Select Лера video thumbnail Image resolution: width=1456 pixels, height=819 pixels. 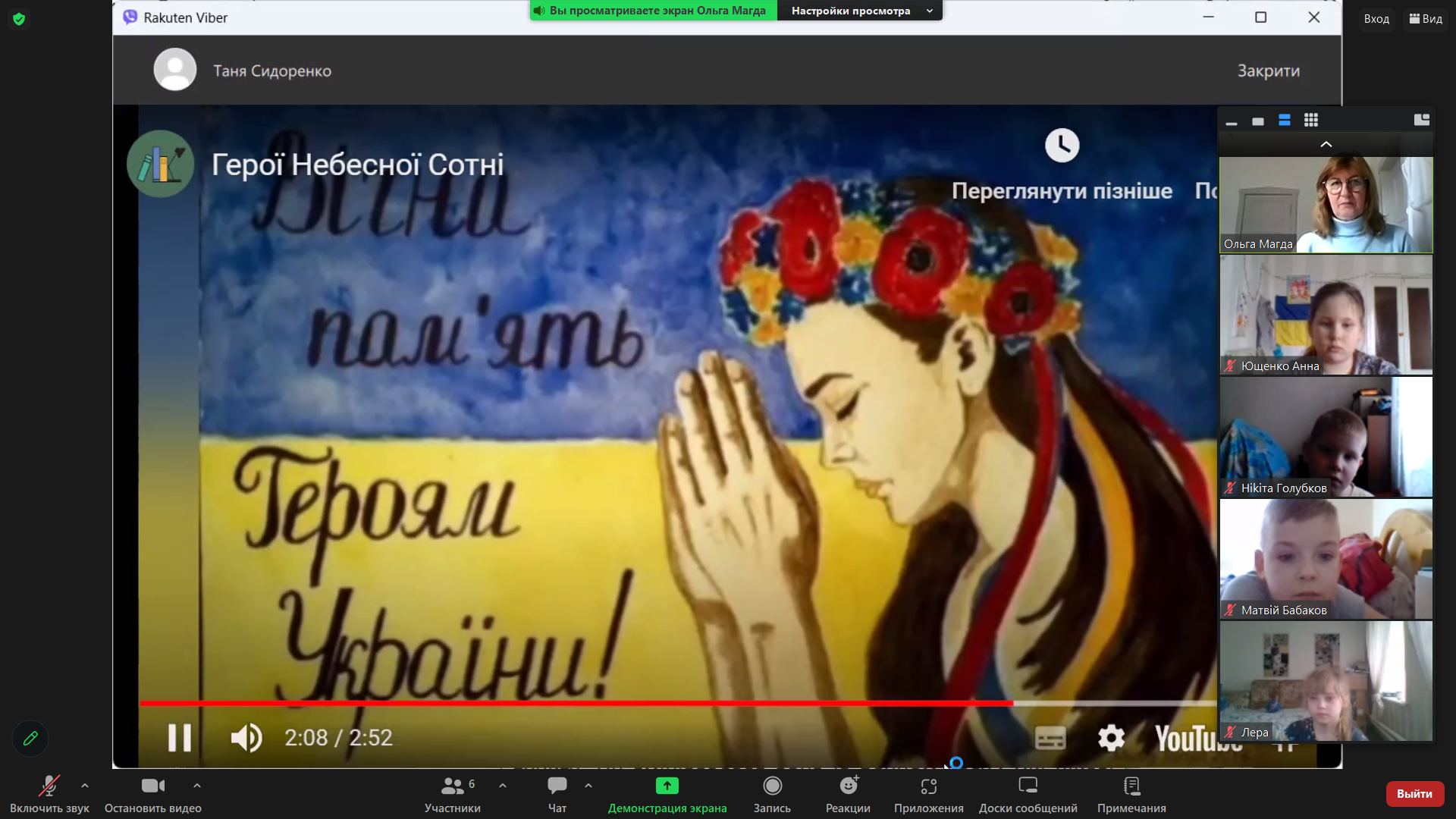(x=1326, y=681)
